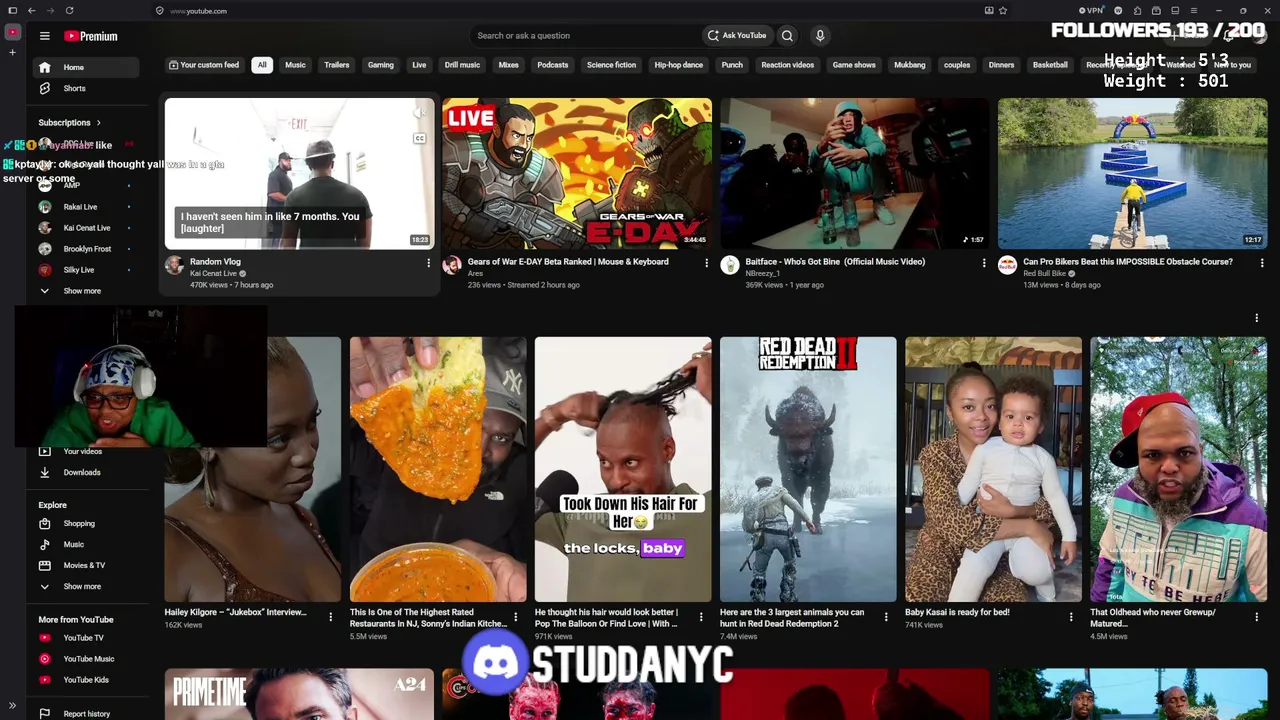Screen dimensions: 1280x720
Task: Open the Sonny's Indian Kitchen short thumbnail
Action: coord(438,469)
